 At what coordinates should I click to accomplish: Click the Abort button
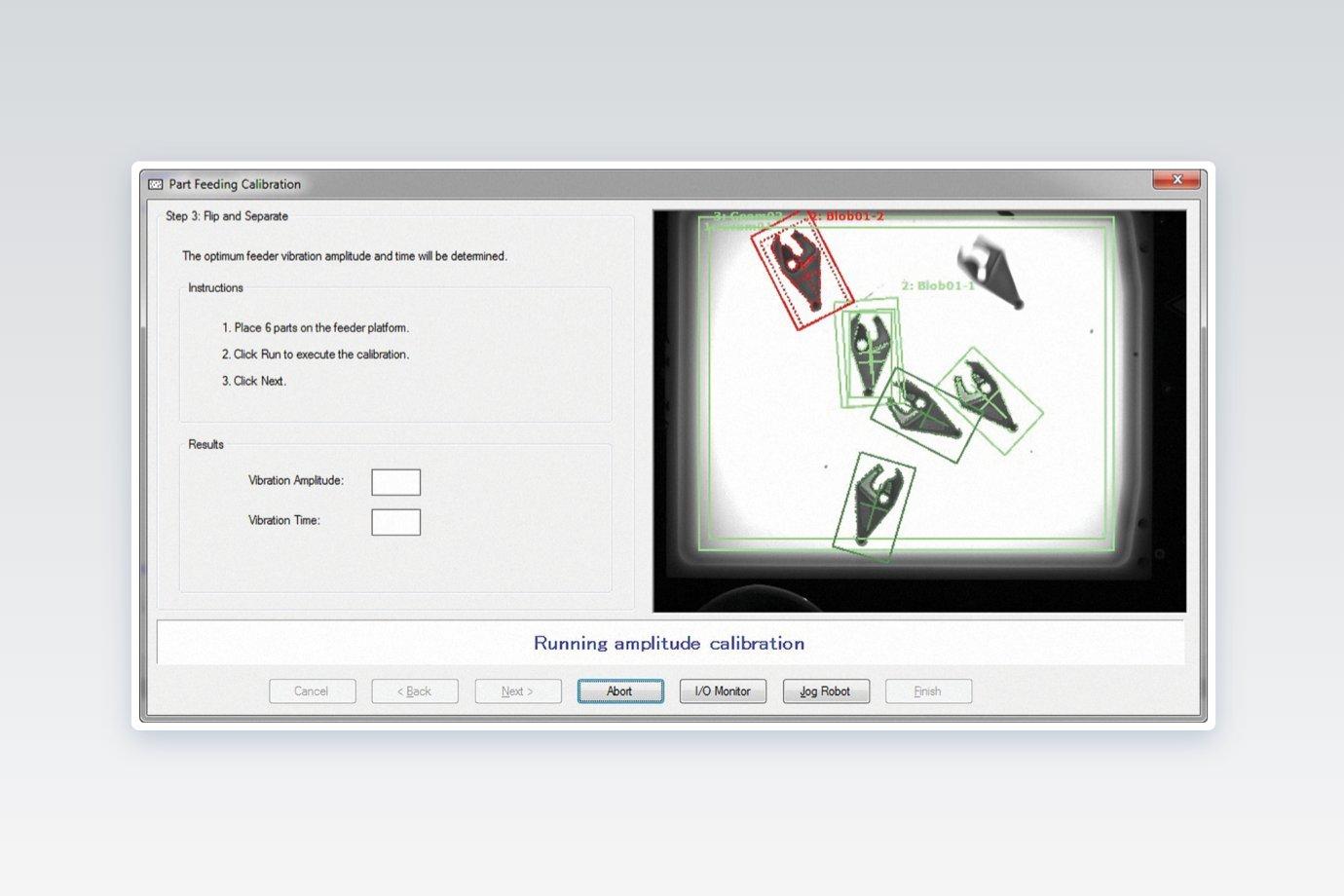(620, 691)
